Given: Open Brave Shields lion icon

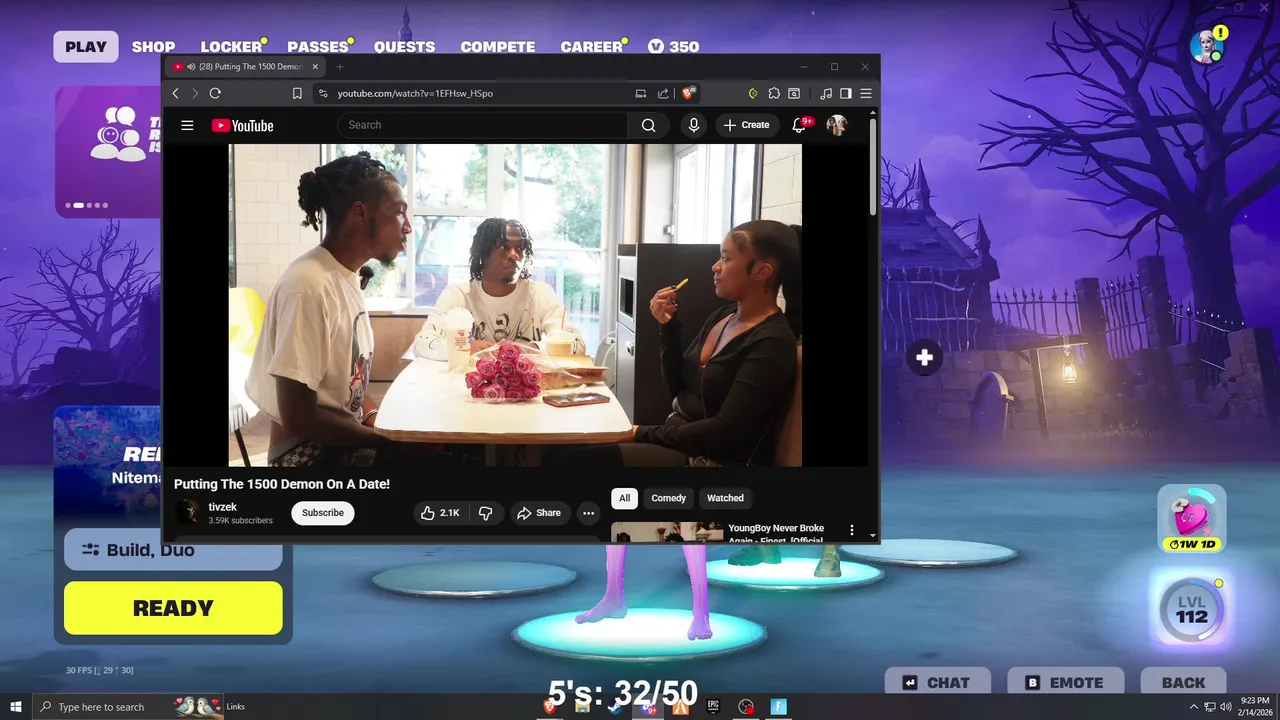Looking at the screenshot, I should [688, 93].
